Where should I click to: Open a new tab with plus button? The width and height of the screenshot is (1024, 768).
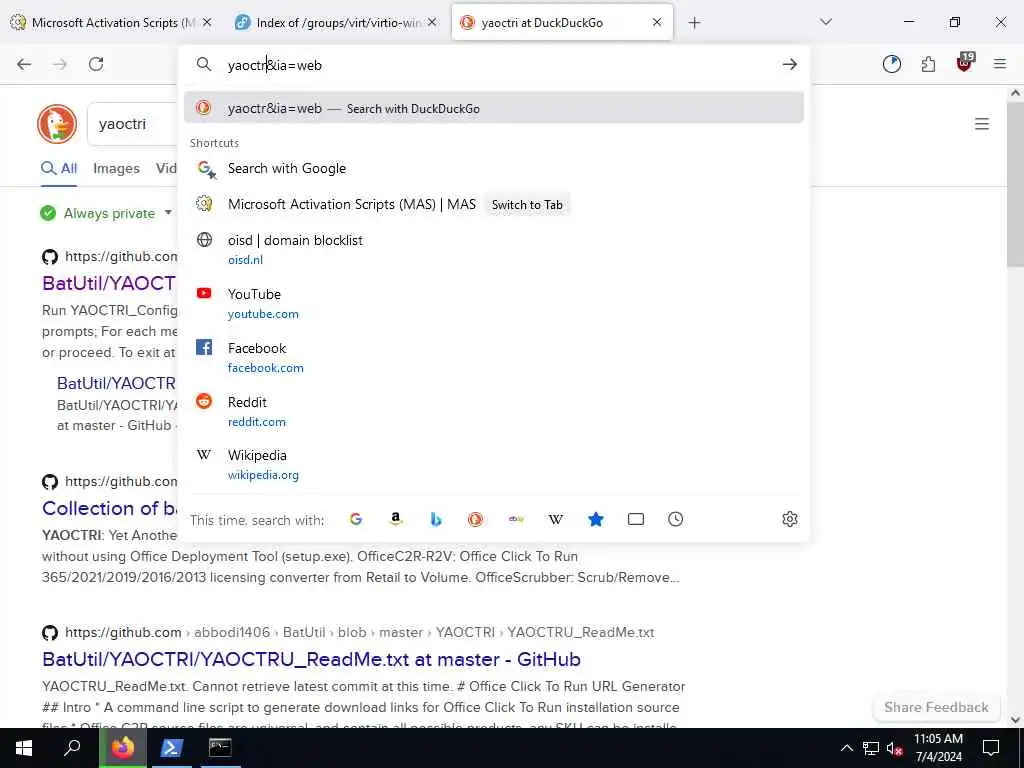click(x=694, y=22)
